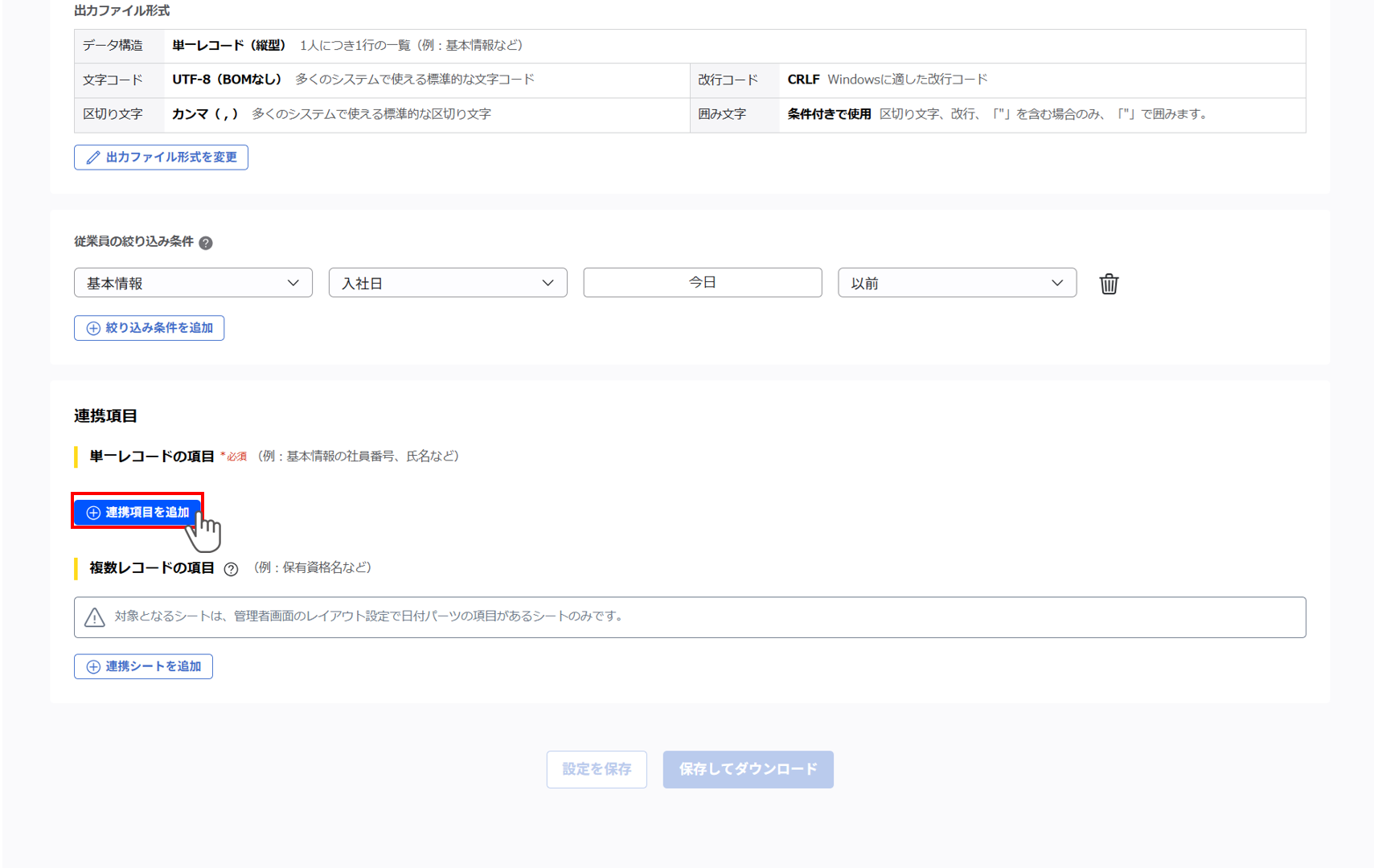Click the 絞り込み条件を追加 button
This screenshot has height=868, width=1374.
(149, 328)
